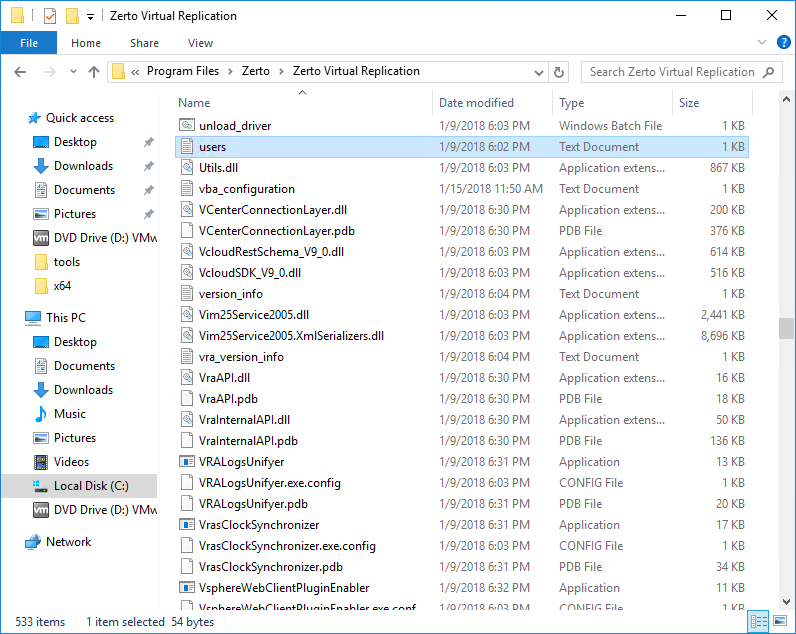
Task: Open the Help question mark icon
Action: click(x=783, y=42)
